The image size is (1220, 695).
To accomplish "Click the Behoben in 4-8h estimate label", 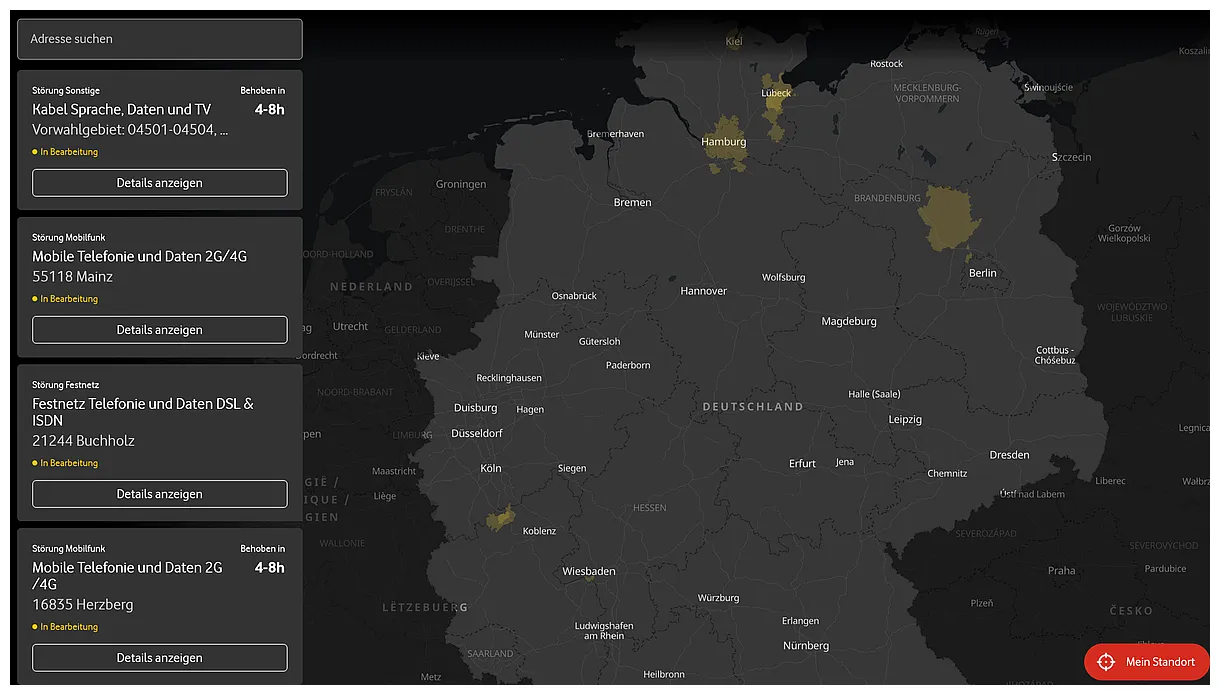I will point(264,100).
